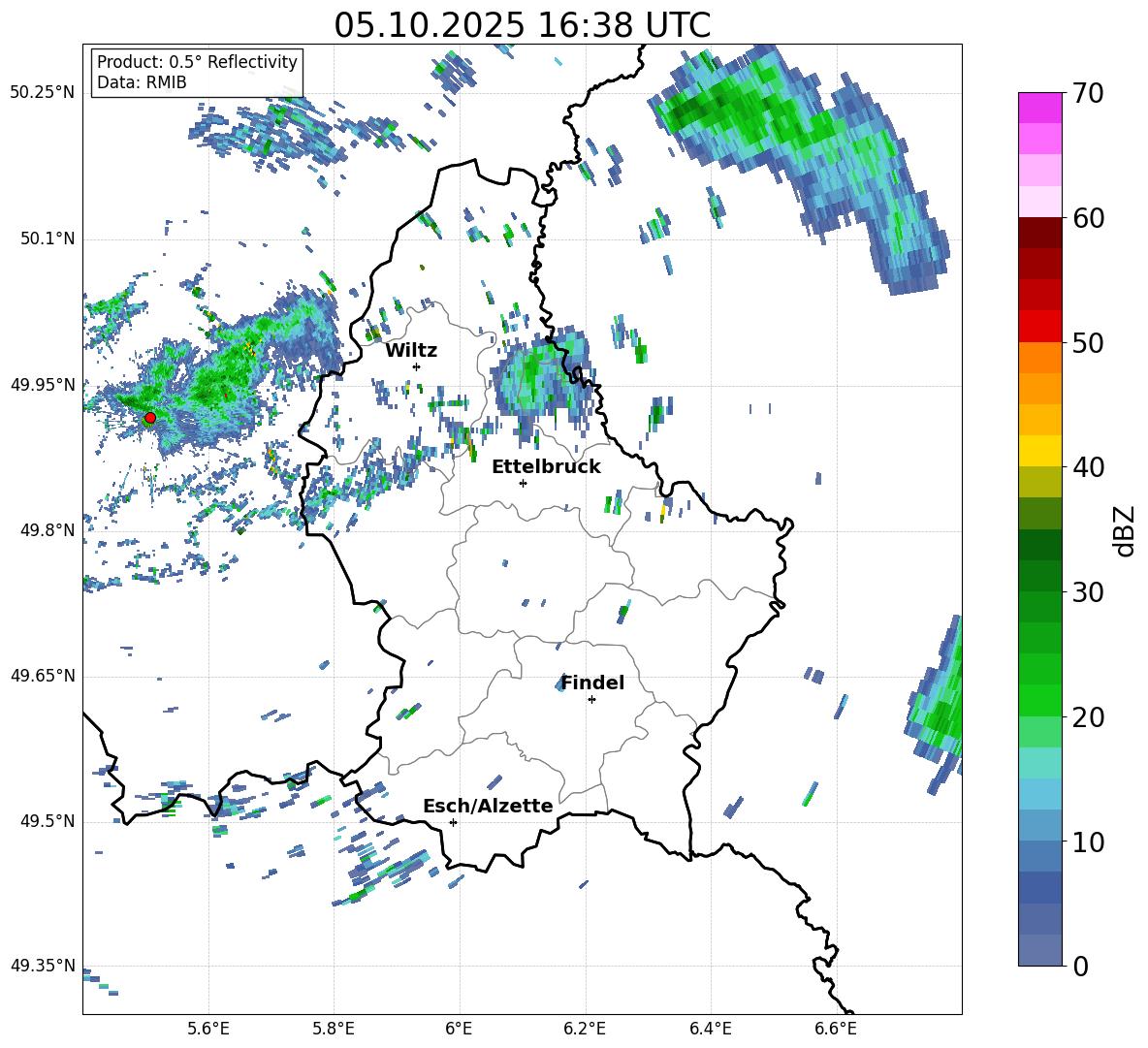Click the 49.5°N latitude label
Viewport: 1148px width, 1048px height.
point(47,821)
